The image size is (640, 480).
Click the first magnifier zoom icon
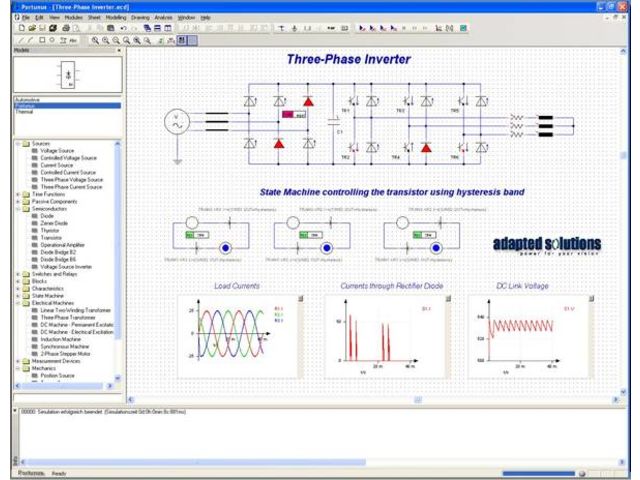coord(95,40)
